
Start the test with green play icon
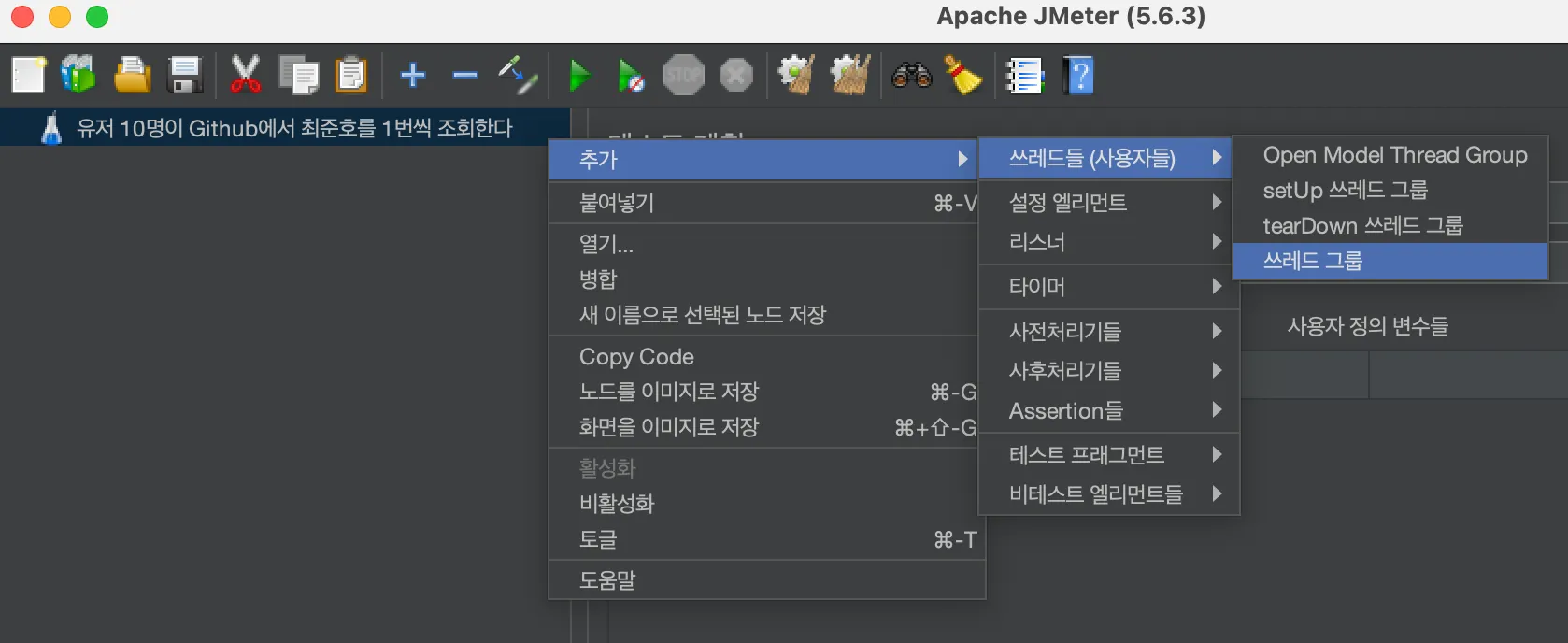click(579, 75)
